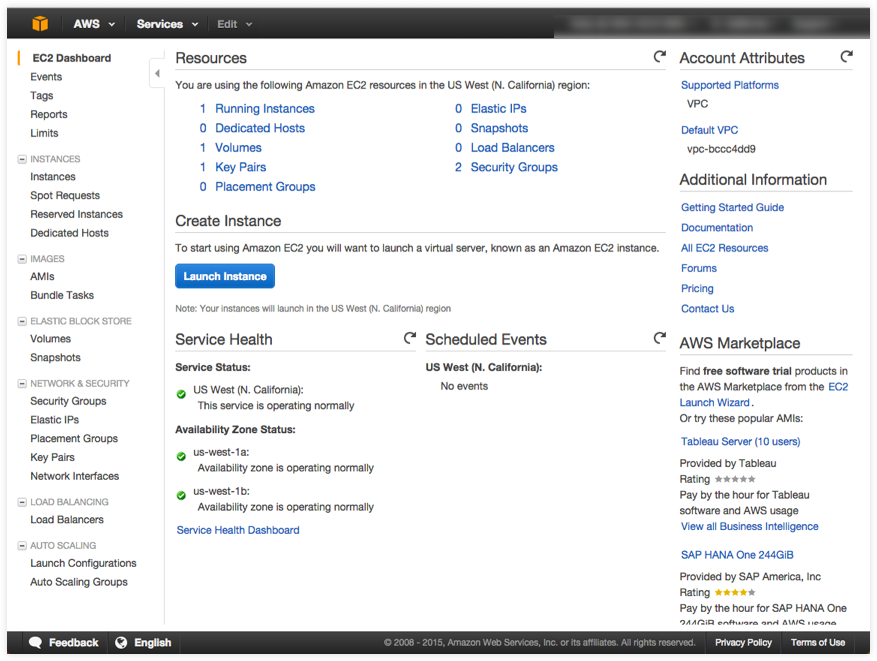Refresh the Service Health panel

410,338
